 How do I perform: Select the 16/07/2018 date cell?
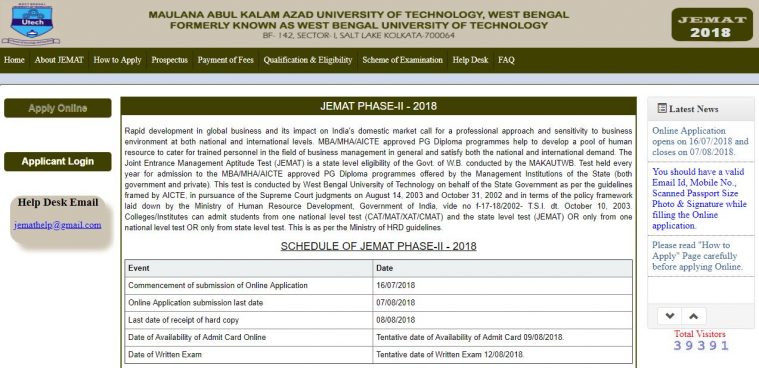click(x=502, y=286)
